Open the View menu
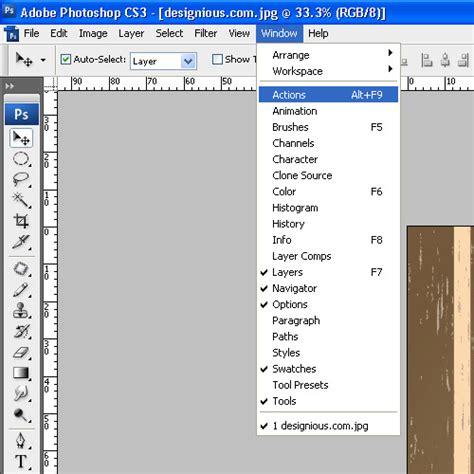 click(239, 33)
